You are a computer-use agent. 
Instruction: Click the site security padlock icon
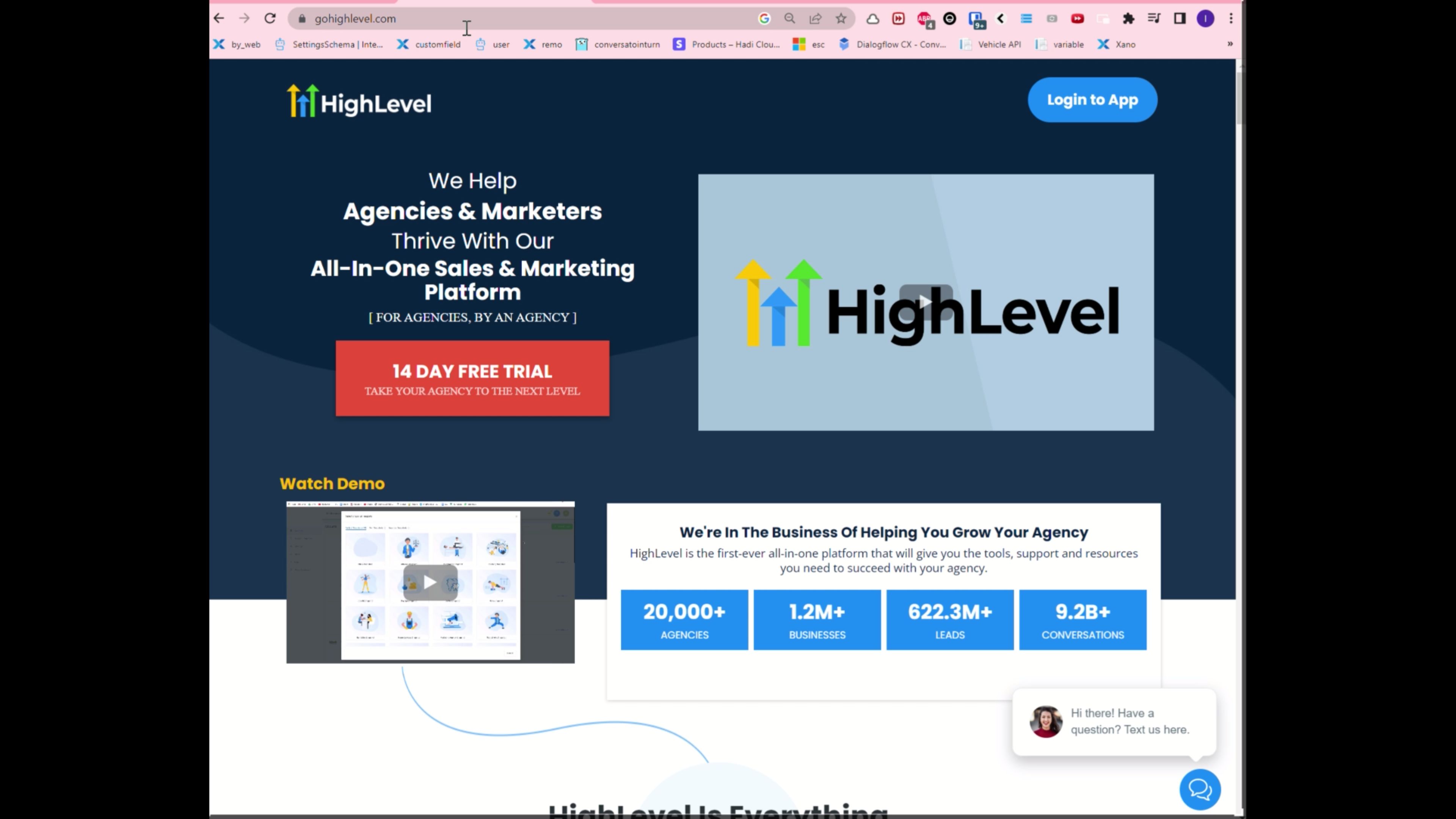tap(301, 19)
